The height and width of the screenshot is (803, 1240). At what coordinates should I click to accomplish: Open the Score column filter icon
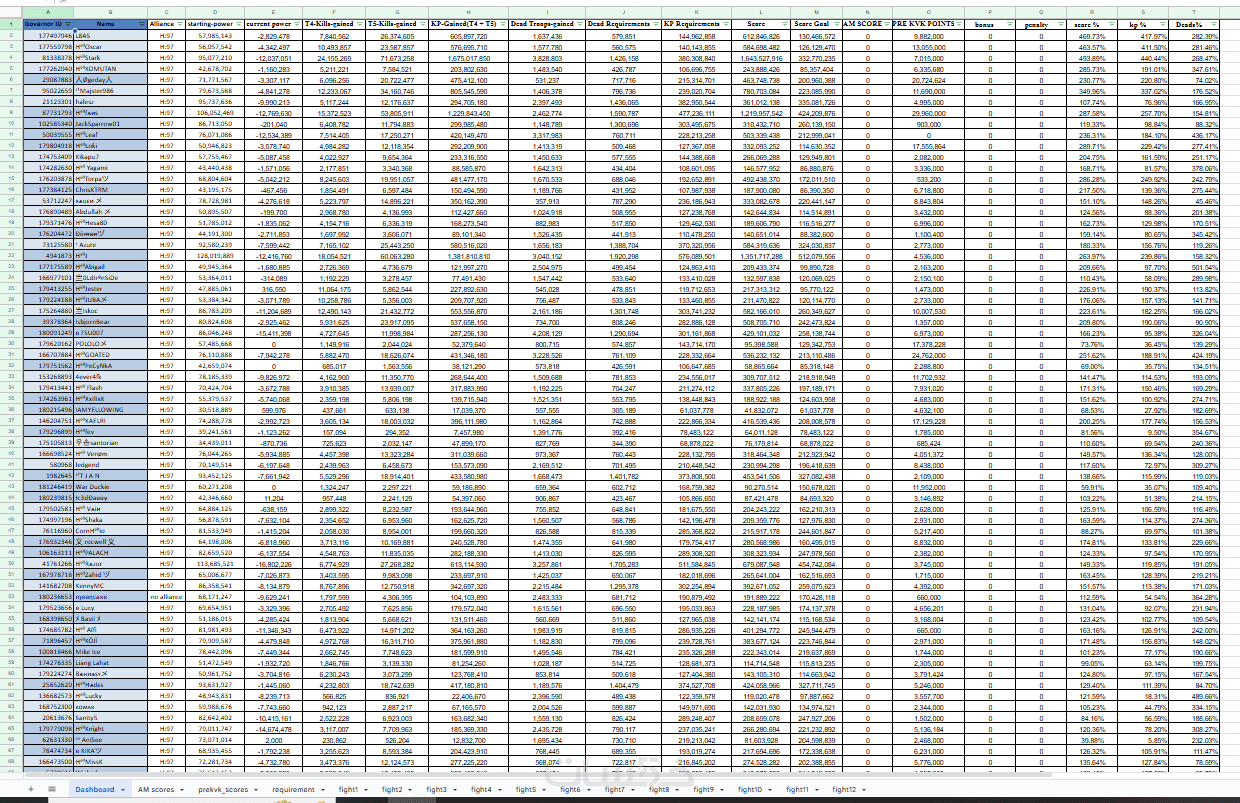coord(785,24)
